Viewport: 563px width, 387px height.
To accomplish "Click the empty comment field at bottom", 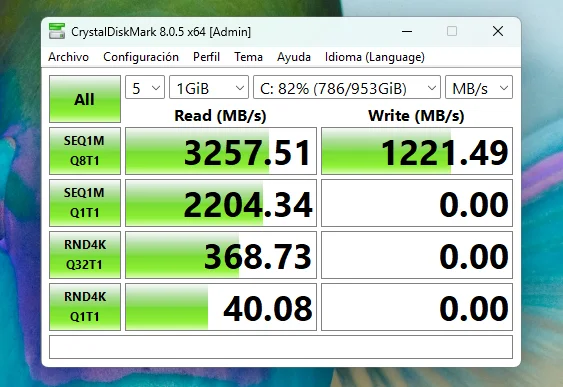I will (x=281, y=347).
